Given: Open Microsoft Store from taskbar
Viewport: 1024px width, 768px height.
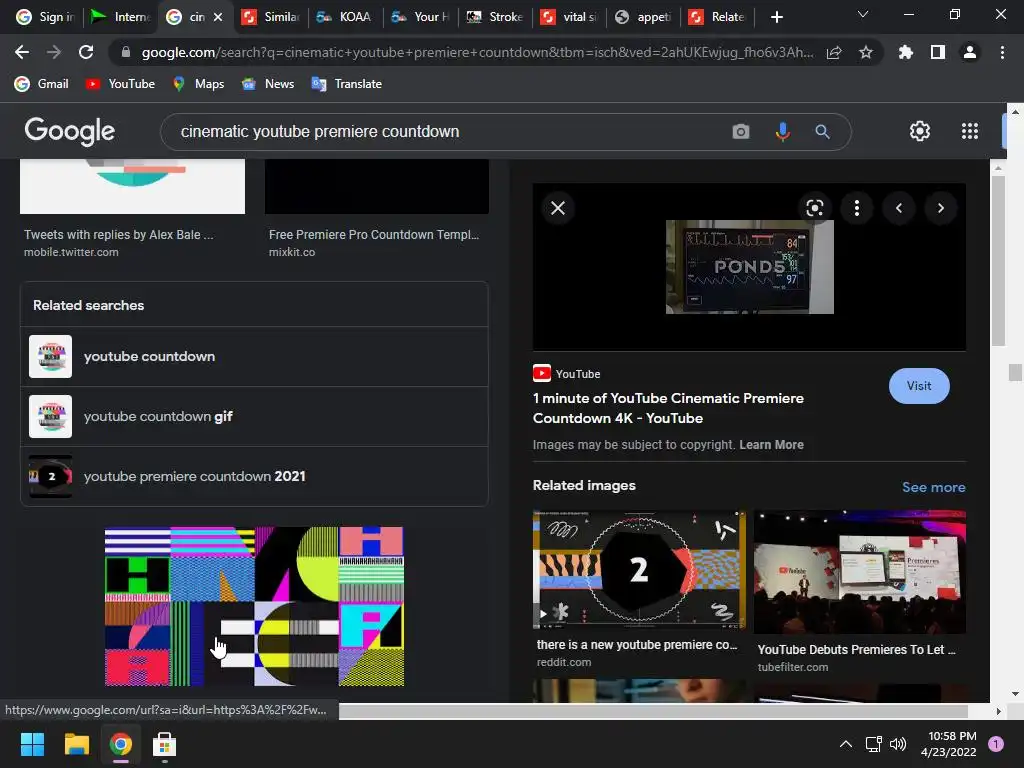Looking at the screenshot, I should point(165,744).
